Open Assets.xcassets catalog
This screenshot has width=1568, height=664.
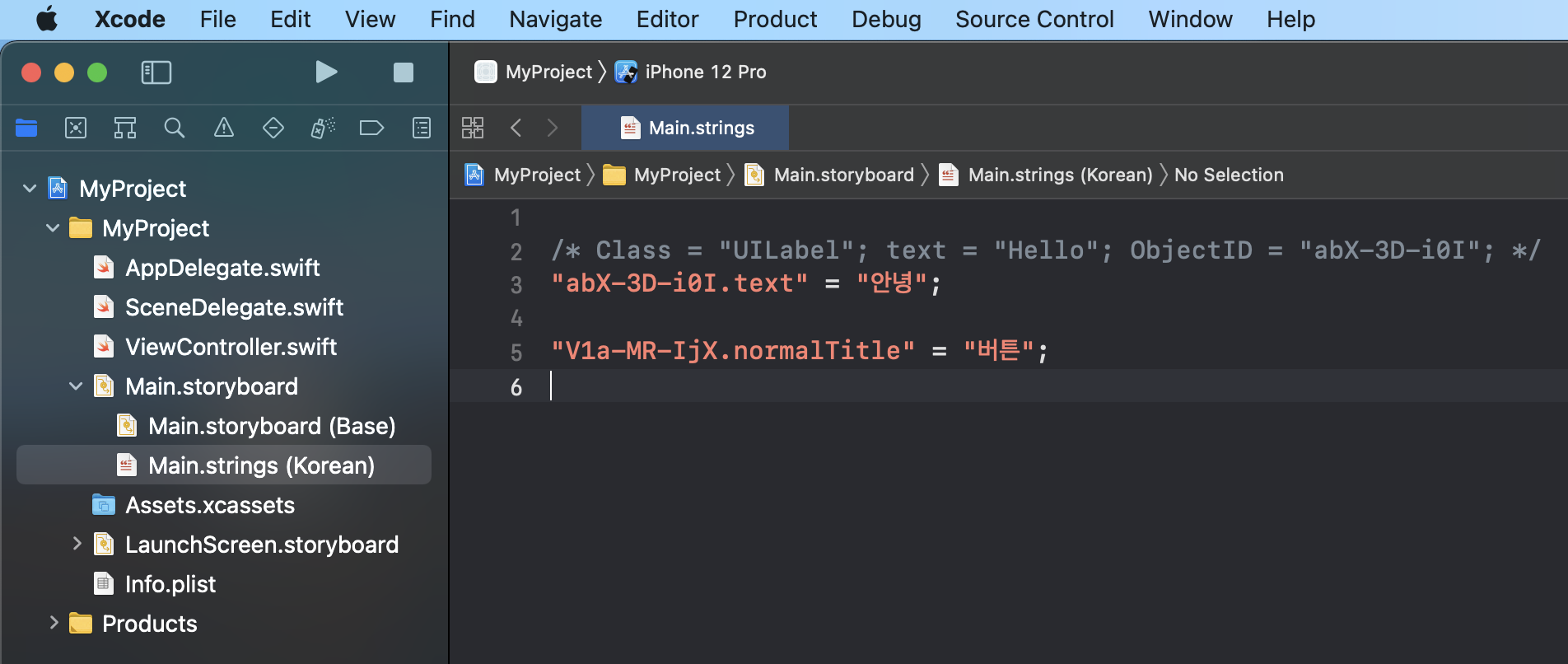coord(224,505)
